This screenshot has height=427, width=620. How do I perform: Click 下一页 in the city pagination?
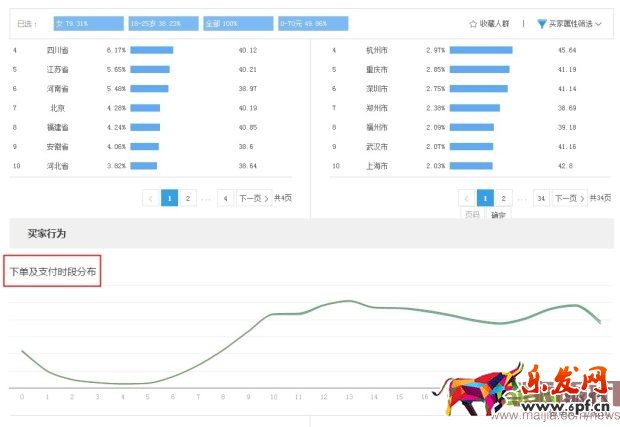point(567,198)
